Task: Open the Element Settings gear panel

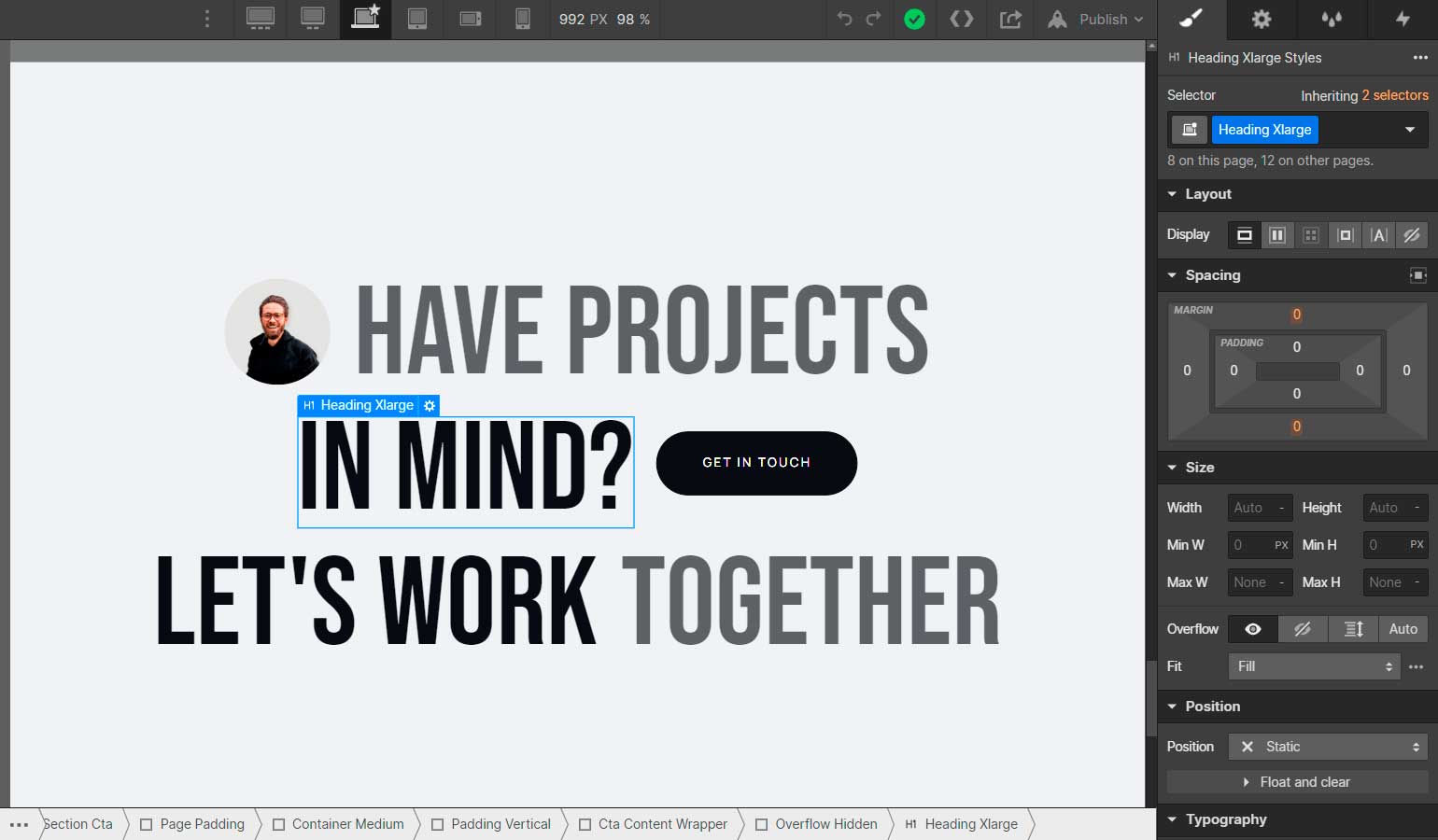Action: tap(1261, 20)
